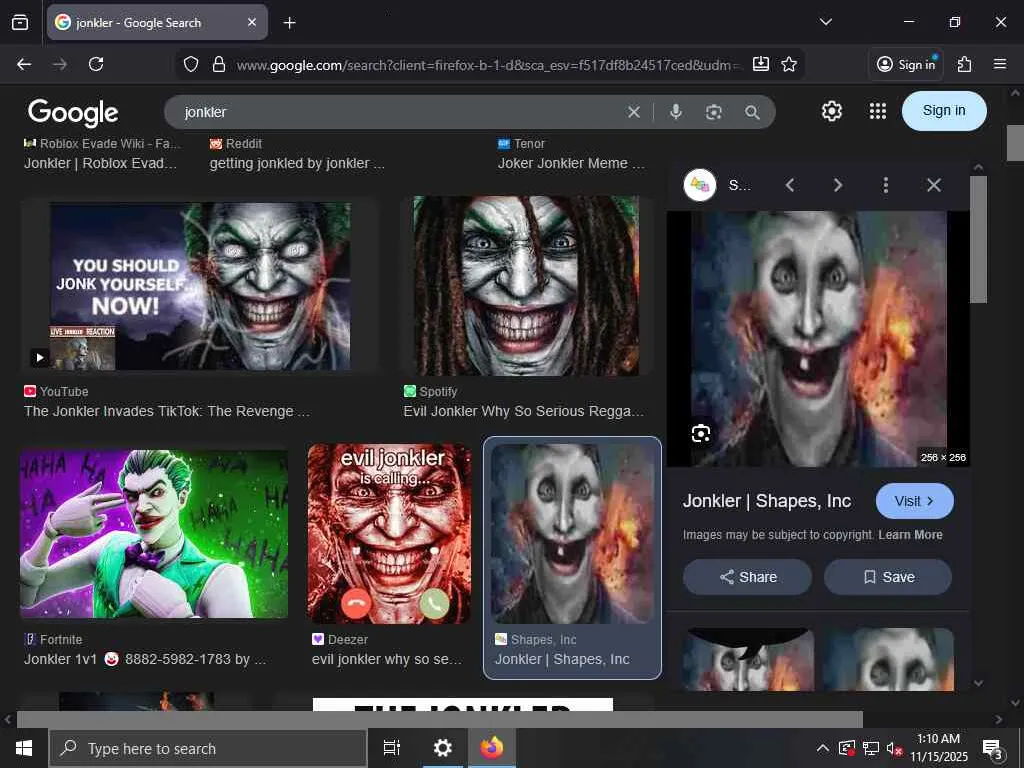
Task: Open the Extensions puzzle icon
Action: click(x=965, y=64)
